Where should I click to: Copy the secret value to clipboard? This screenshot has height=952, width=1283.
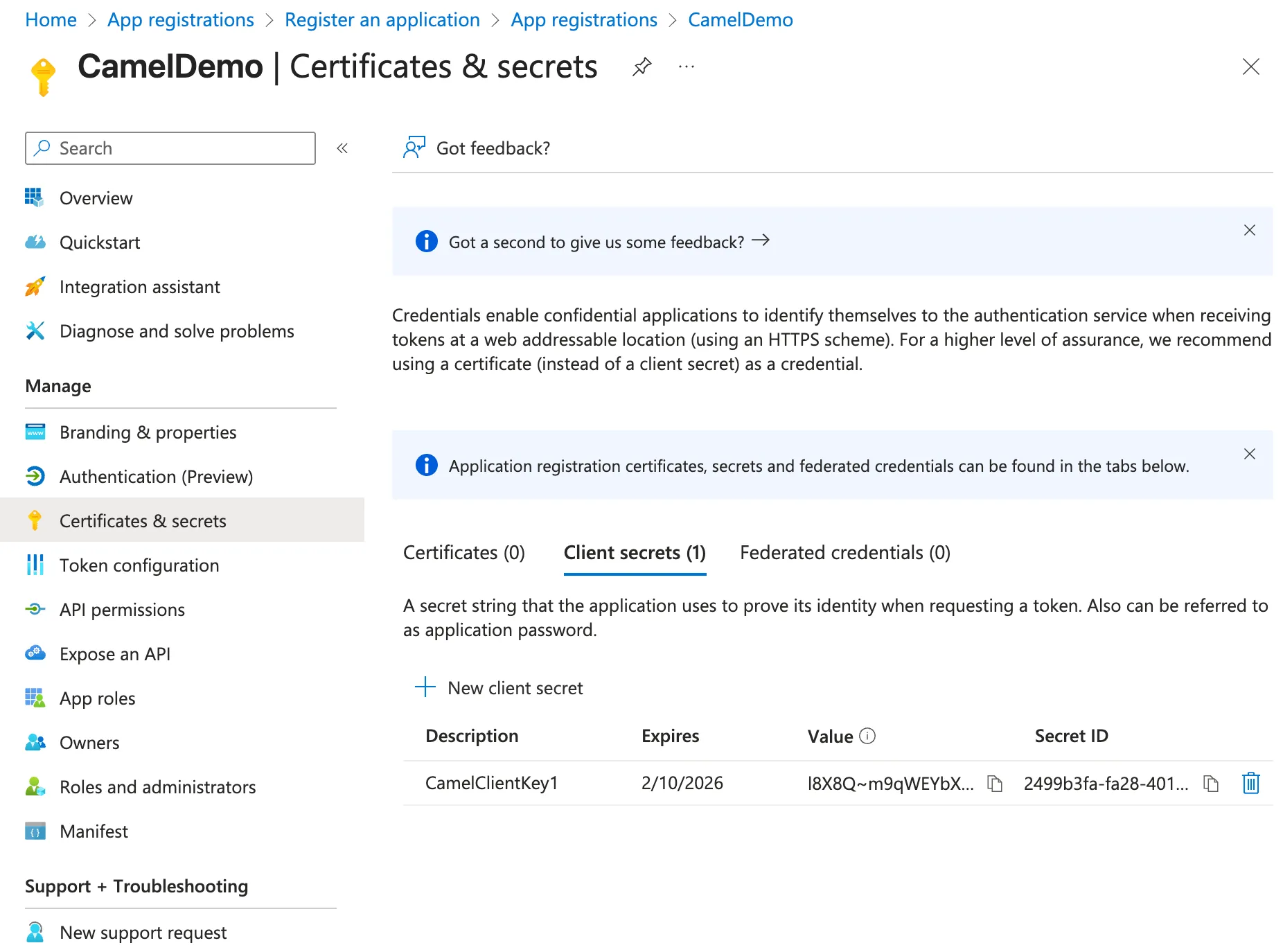(x=995, y=783)
